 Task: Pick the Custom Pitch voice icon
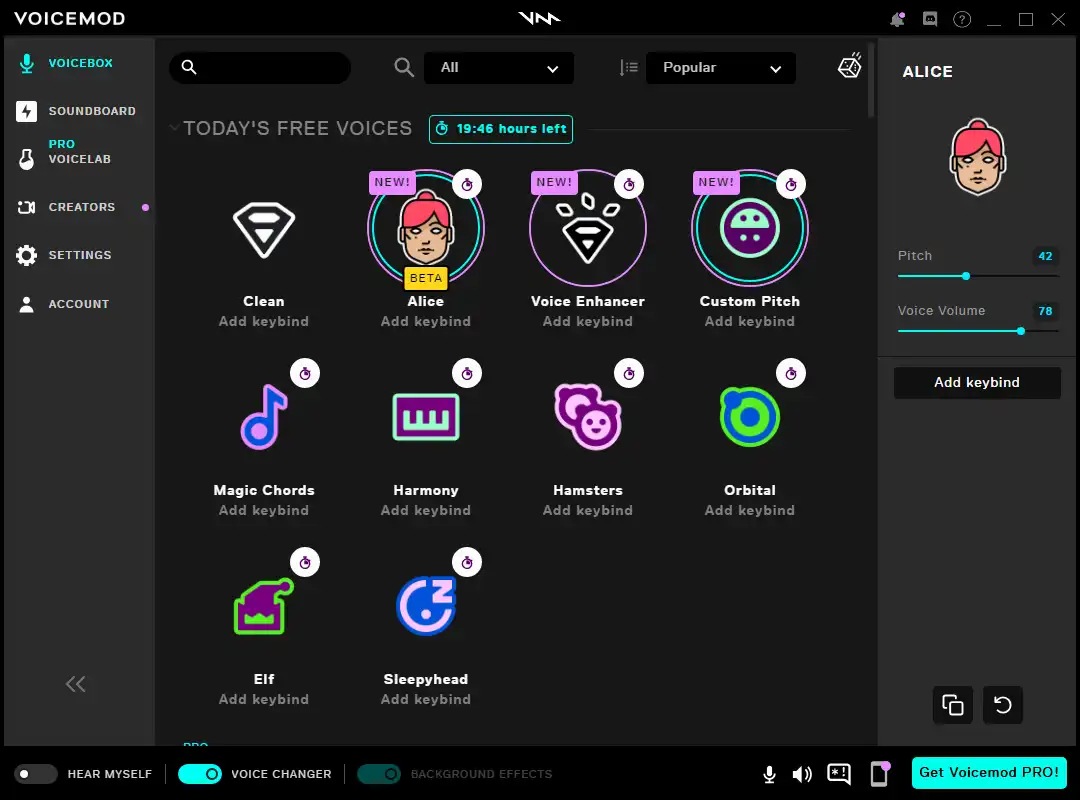tap(749, 228)
